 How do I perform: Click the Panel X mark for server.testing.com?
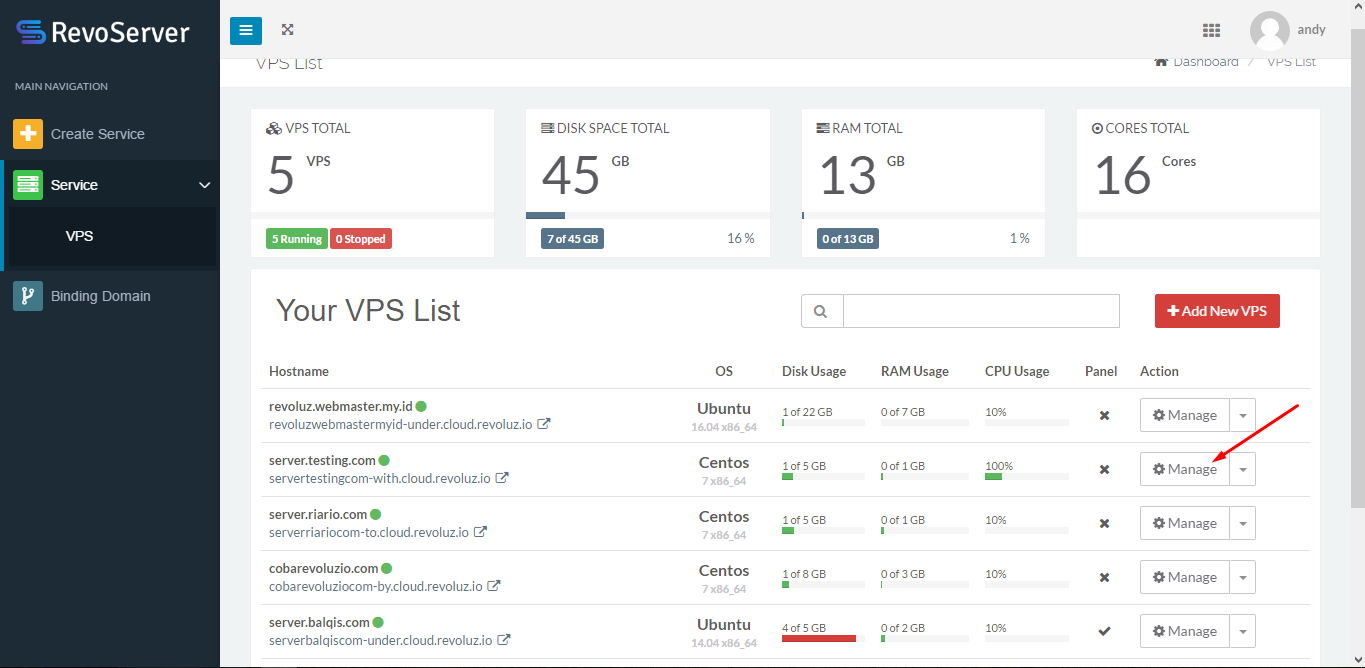click(1104, 469)
